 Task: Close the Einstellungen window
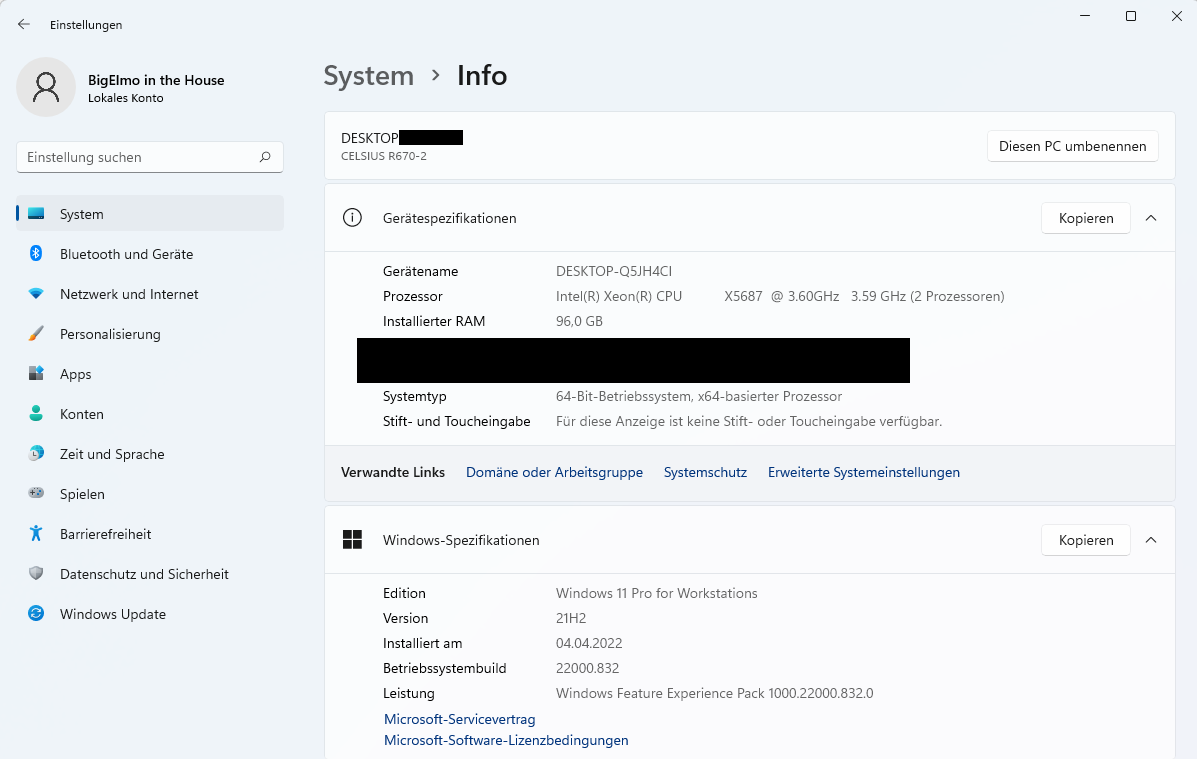pos(1176,16)
